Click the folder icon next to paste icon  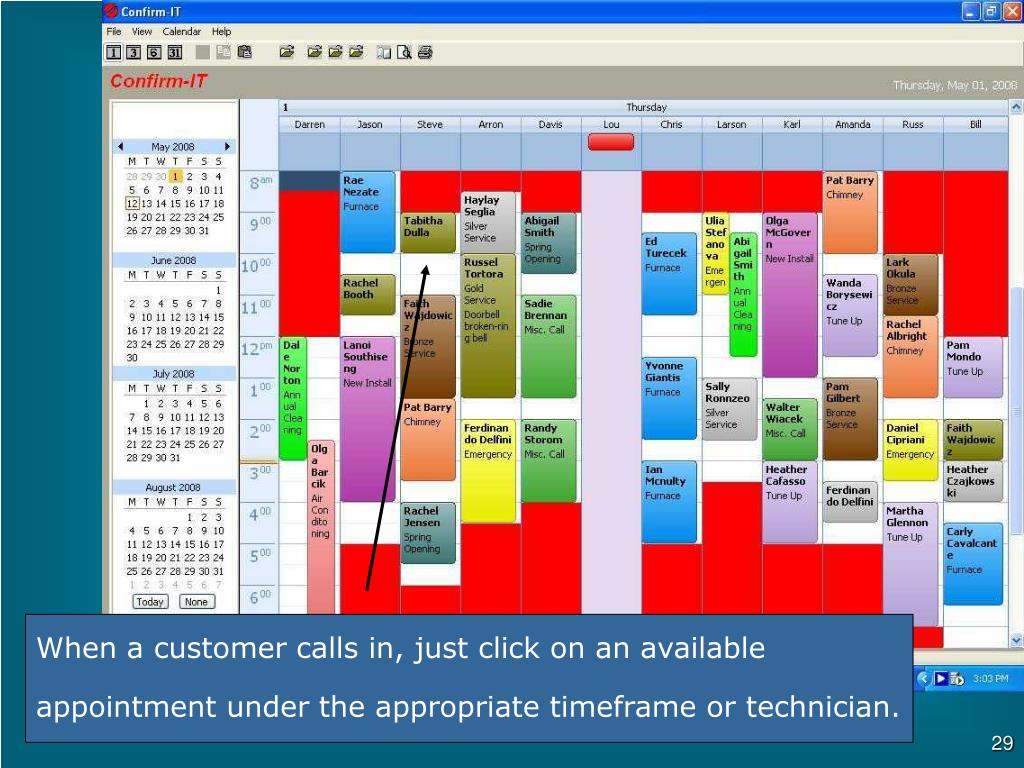click(x=287, y=52)
